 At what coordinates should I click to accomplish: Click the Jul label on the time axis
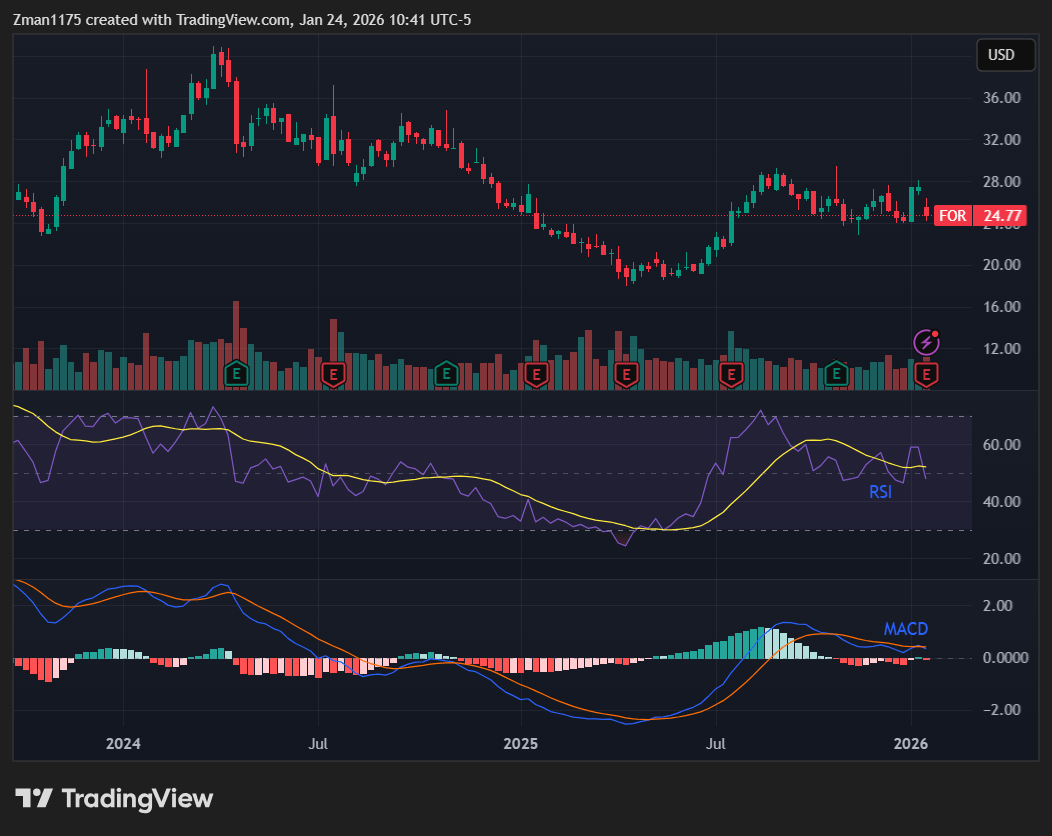point(318,744)
